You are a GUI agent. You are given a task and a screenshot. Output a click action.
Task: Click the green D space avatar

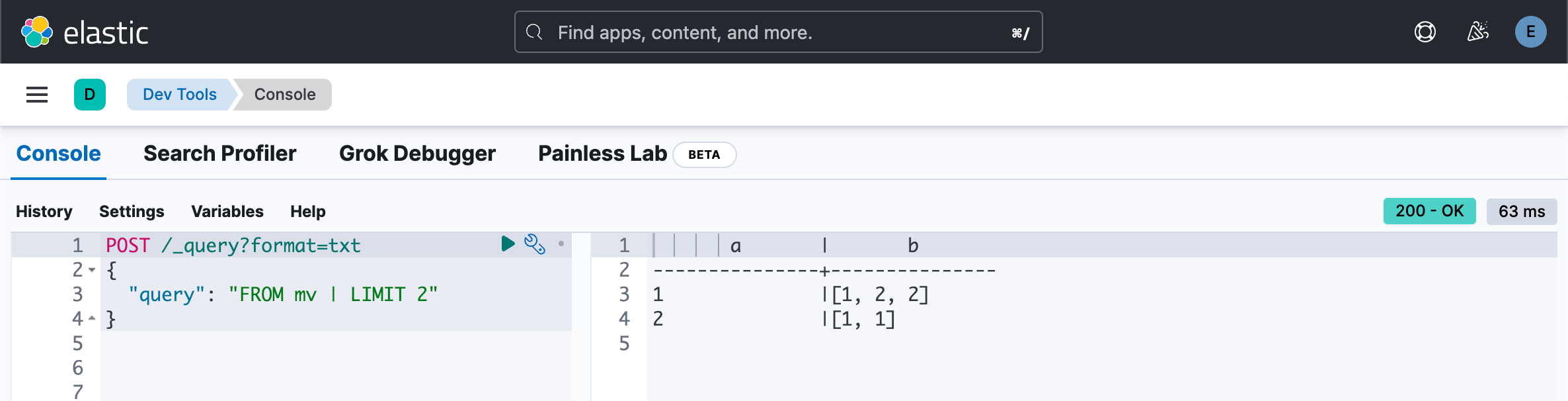point(90,95)
